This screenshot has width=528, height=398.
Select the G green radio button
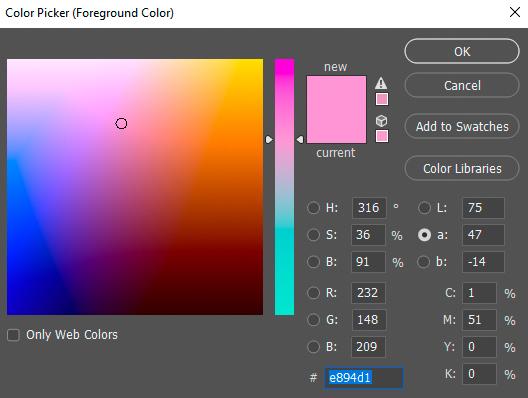pos(313,320)
